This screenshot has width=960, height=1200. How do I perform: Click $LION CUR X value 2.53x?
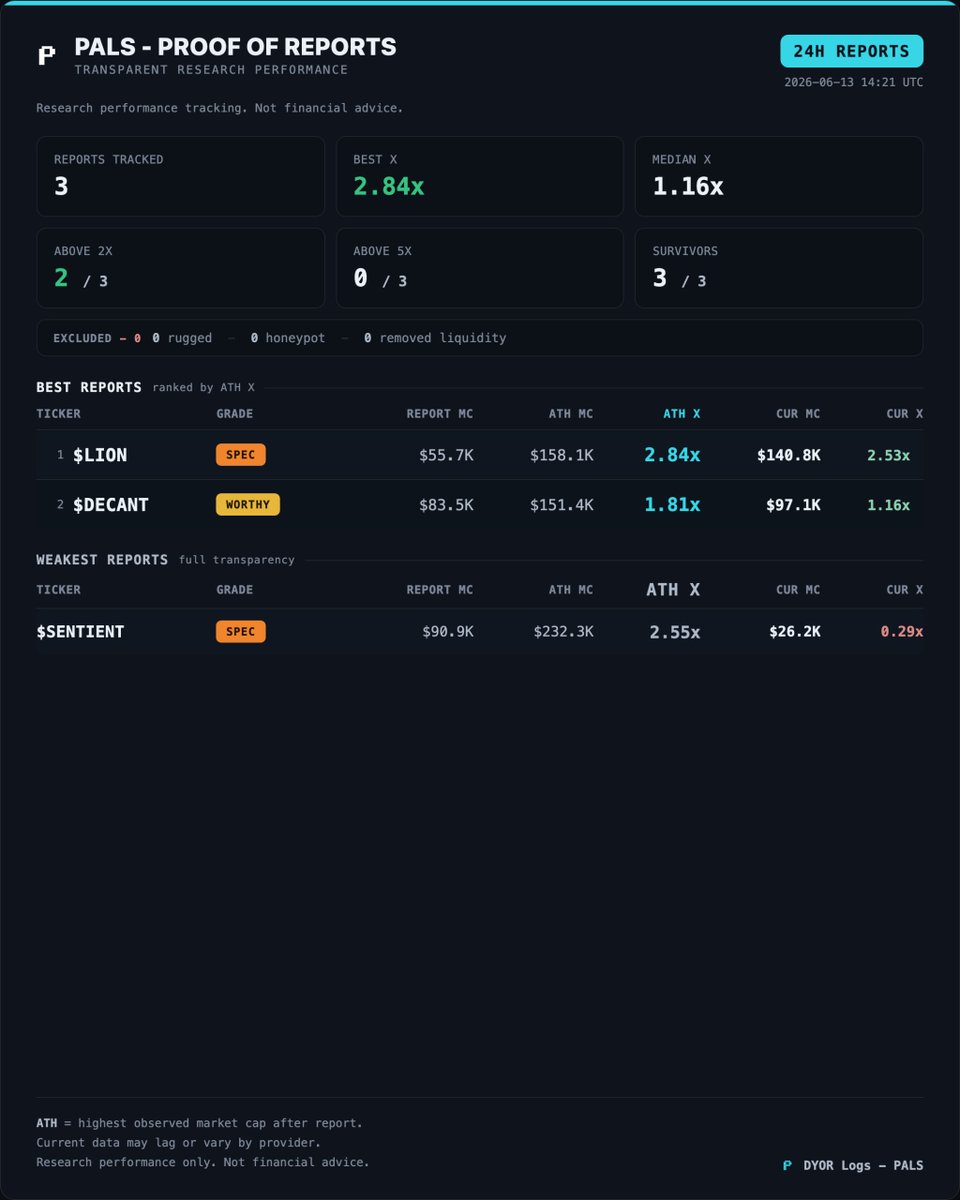coord(889,455)
